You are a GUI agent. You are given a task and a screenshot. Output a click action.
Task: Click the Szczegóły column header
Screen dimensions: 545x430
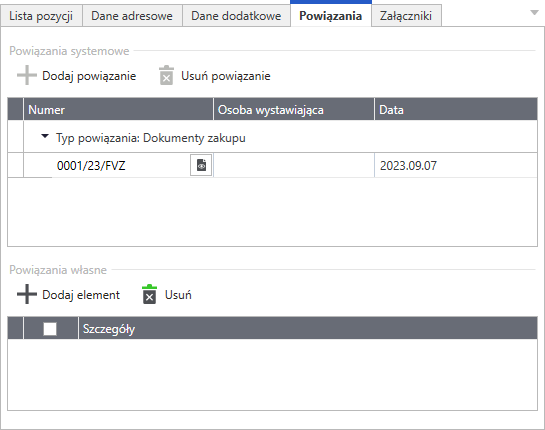tap(308, 328)
